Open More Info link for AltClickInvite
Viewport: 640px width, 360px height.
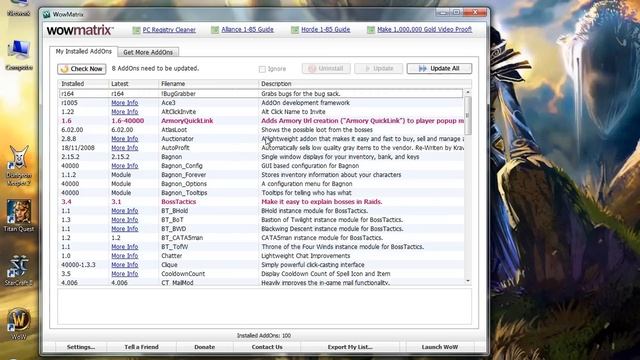124,112
